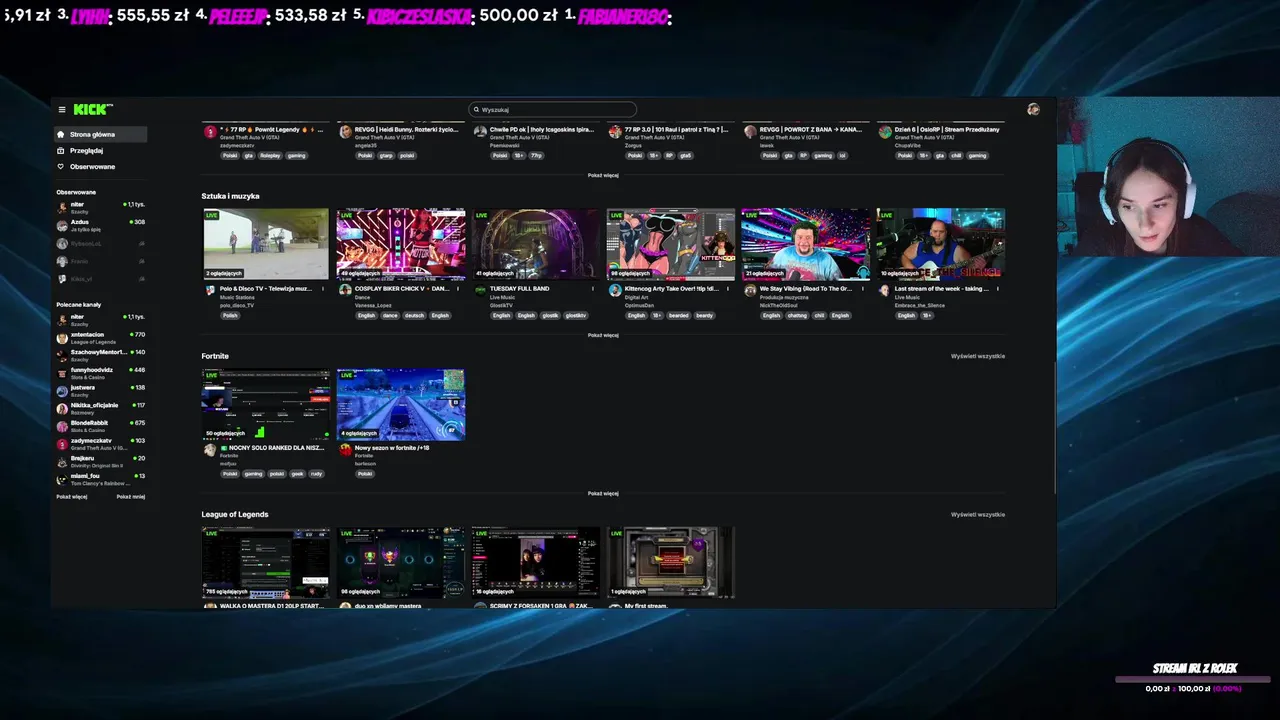Click Roleplay tag under 77 RP stream
This screenshot has height=720, width=1280.
pos(270,155)
